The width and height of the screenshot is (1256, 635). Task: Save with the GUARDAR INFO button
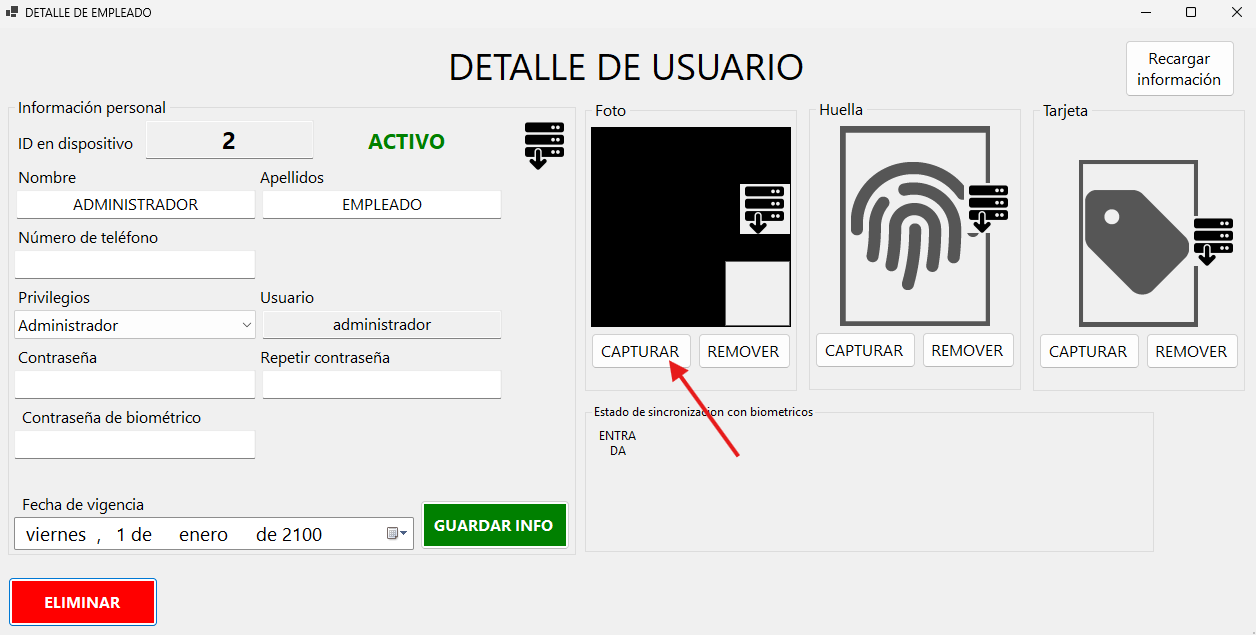[x=494, y=525]
